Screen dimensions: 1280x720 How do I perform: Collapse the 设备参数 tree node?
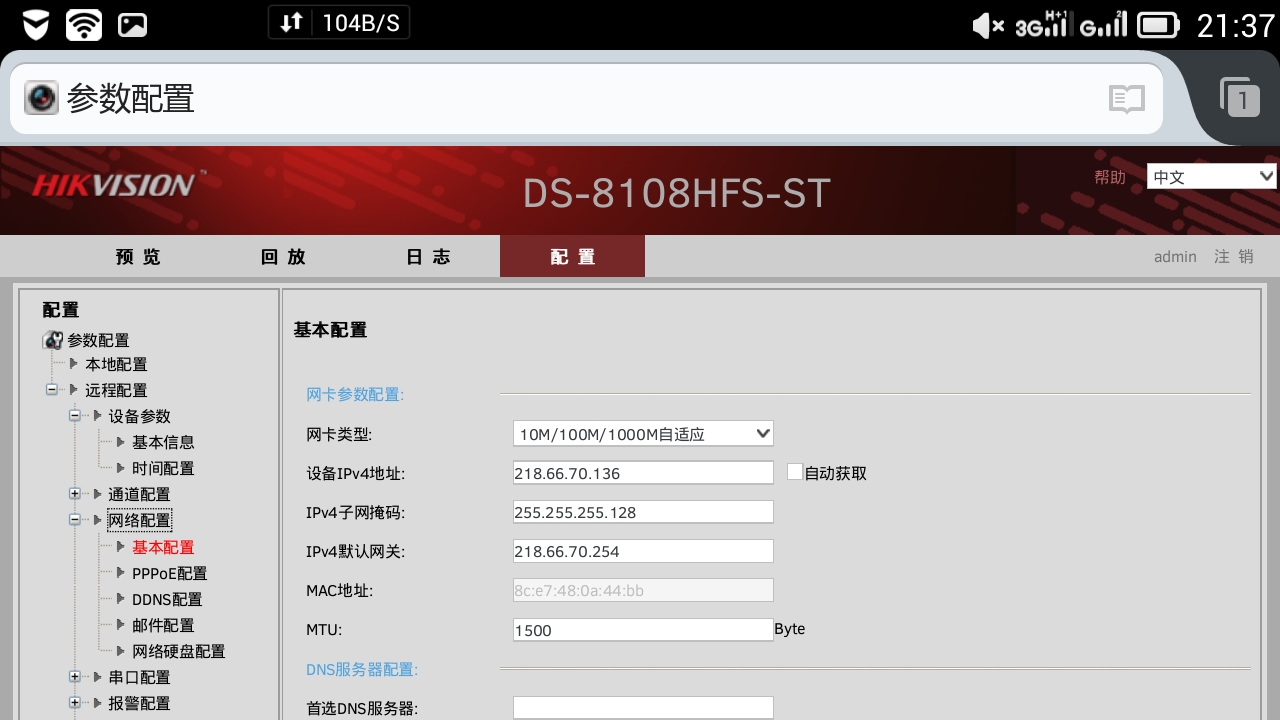[x=75, y=415]
